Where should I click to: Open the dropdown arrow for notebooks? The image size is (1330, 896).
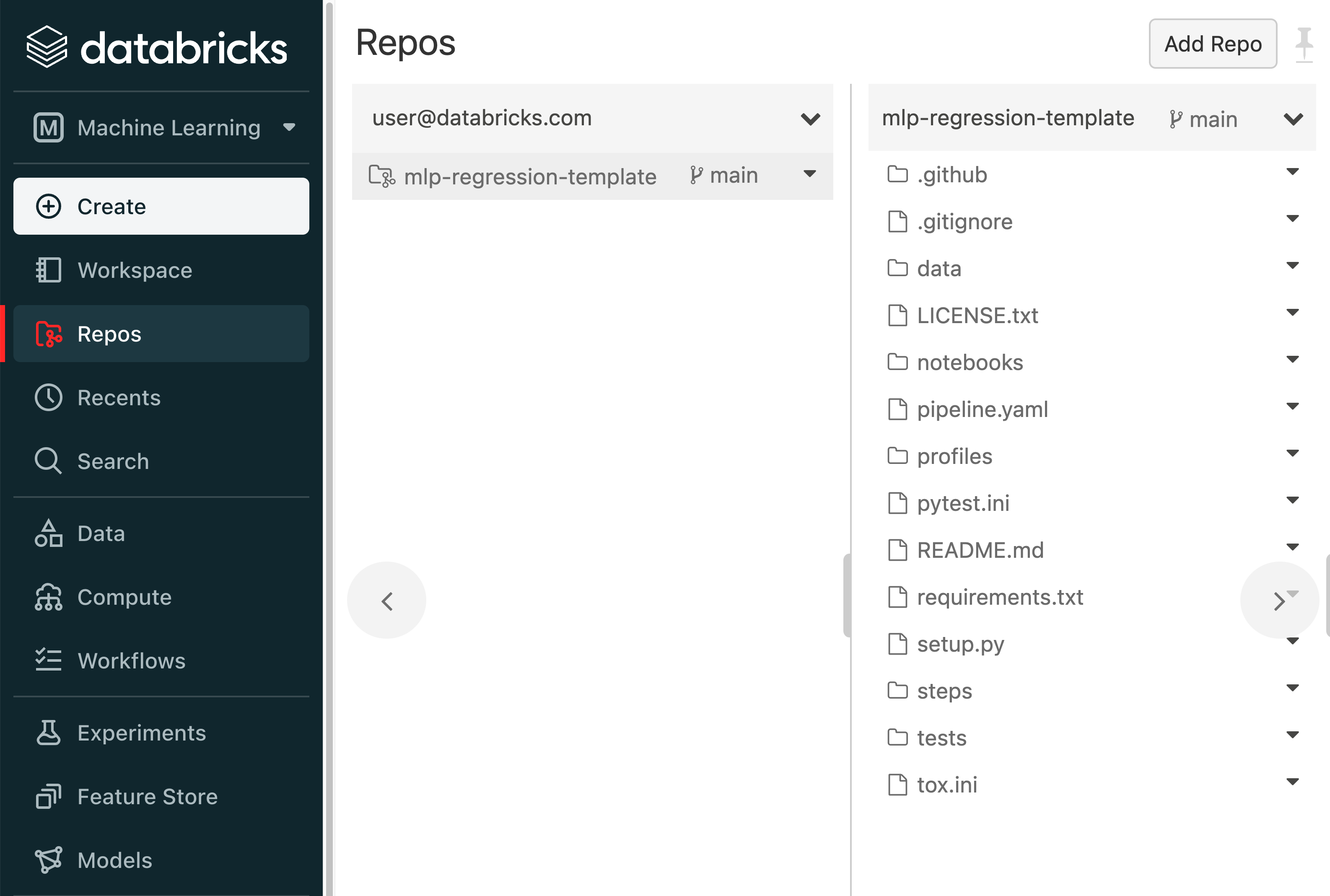[1292, 359]
